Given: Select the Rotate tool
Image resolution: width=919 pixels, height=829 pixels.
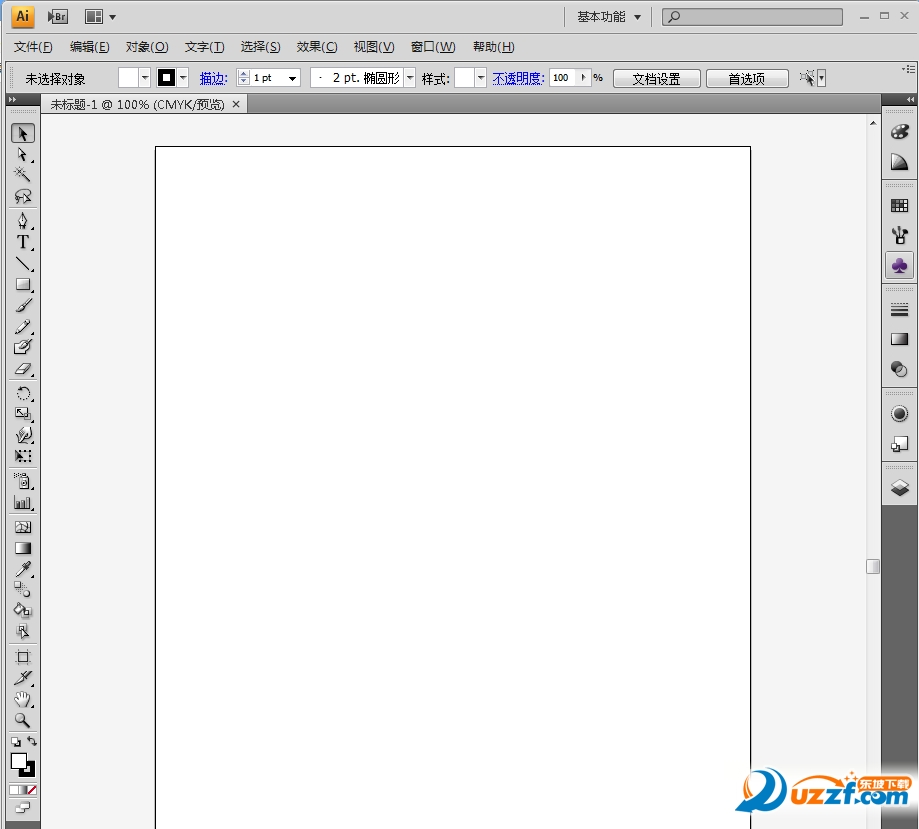Looking at the screenshot, I should point(23,393).
